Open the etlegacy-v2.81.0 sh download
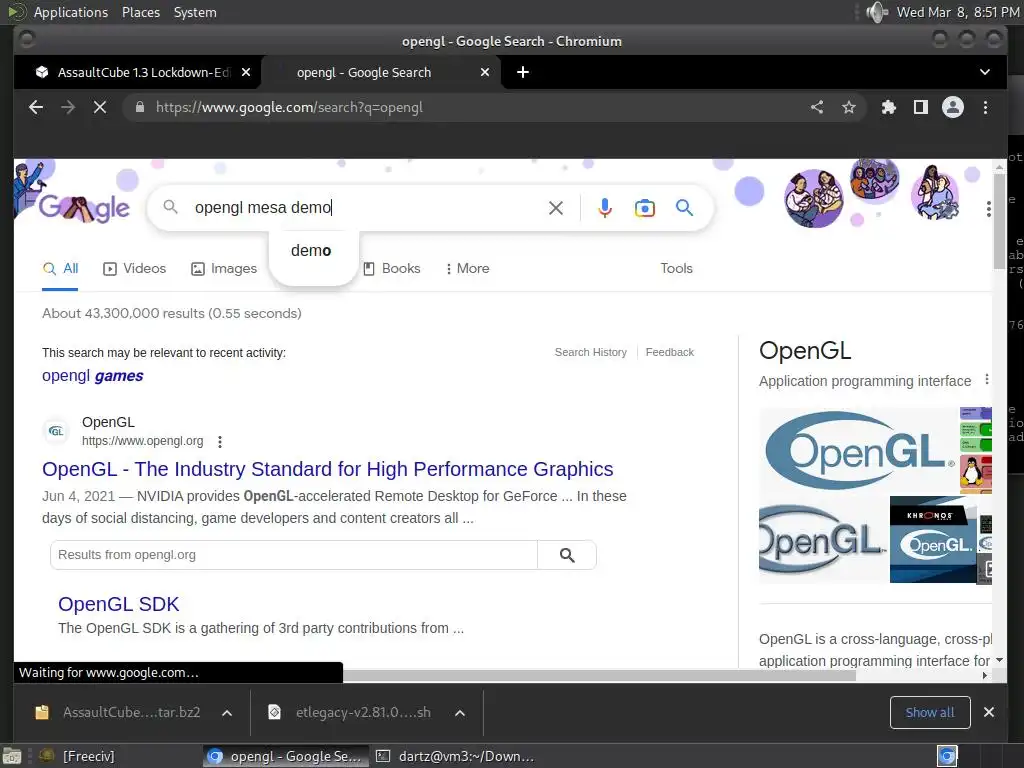1024x768 pixels. click(350, 712)
